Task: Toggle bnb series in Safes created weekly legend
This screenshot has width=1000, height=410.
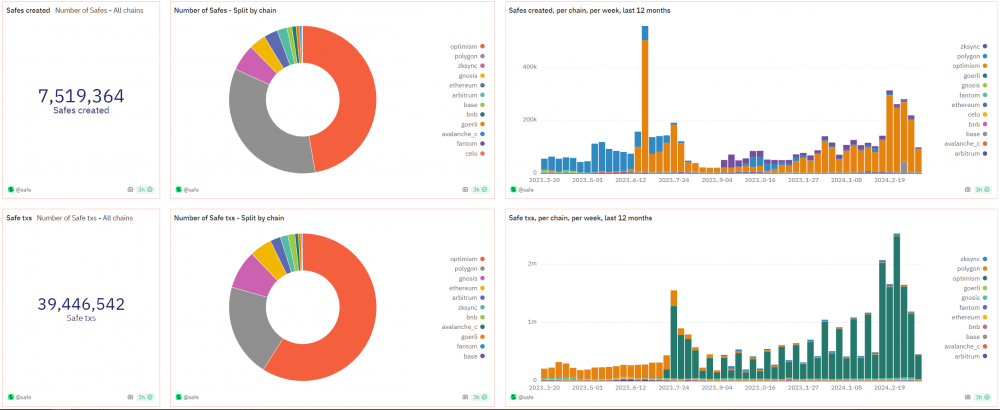Action: point(978,124)
